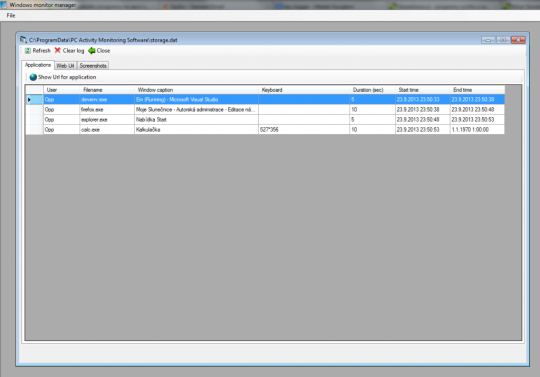
Task: Select the row arrow indicator for devenv.exe
Action: 29,100
